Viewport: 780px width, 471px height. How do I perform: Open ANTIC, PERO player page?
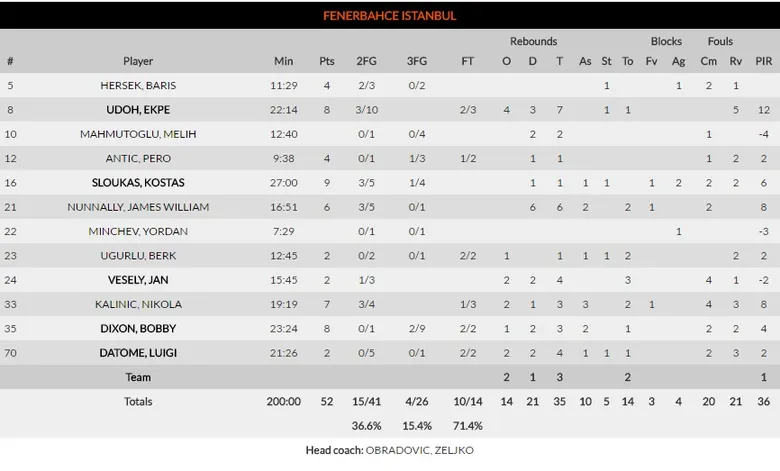[138, 159]
